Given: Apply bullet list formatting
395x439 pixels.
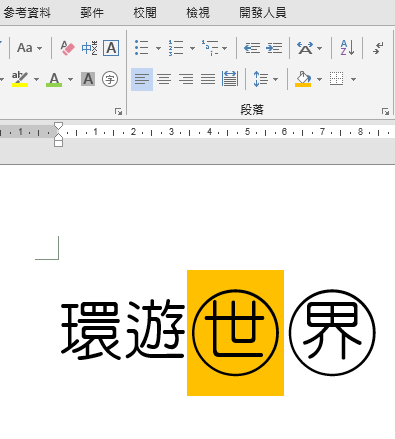Looking at the screenshot, I should pos(142,48).
